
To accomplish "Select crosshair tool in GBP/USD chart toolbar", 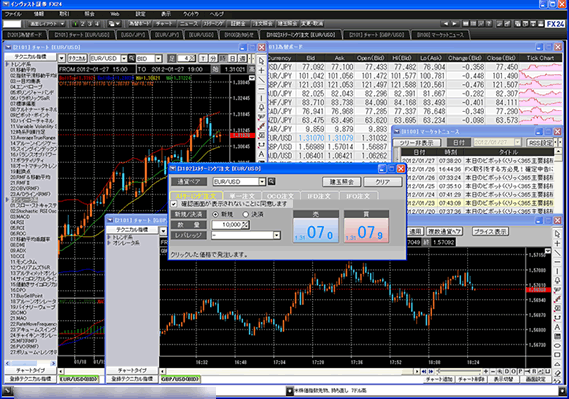I will pyautogui.click(x=557, y=243).
